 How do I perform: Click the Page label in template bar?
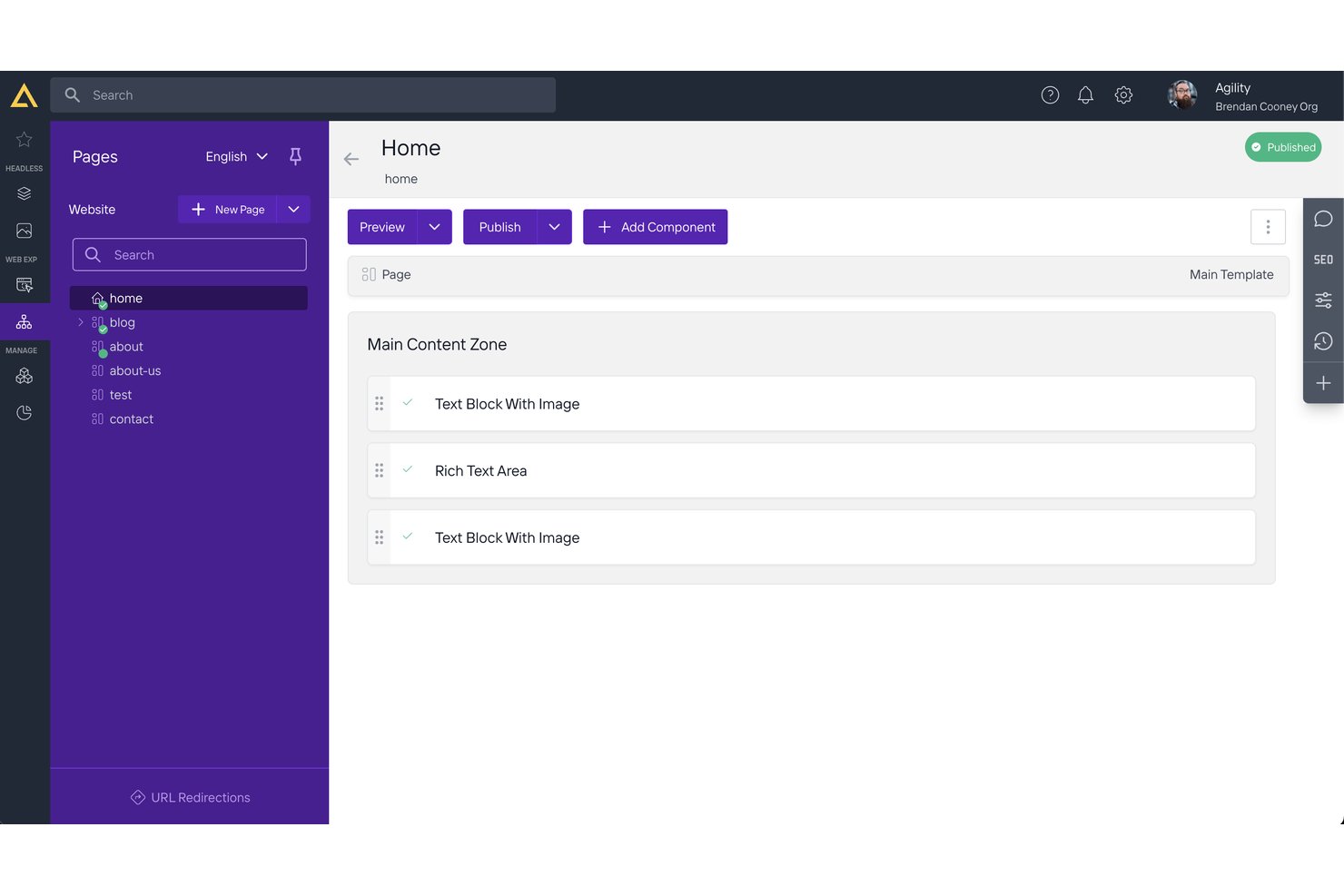396,274
